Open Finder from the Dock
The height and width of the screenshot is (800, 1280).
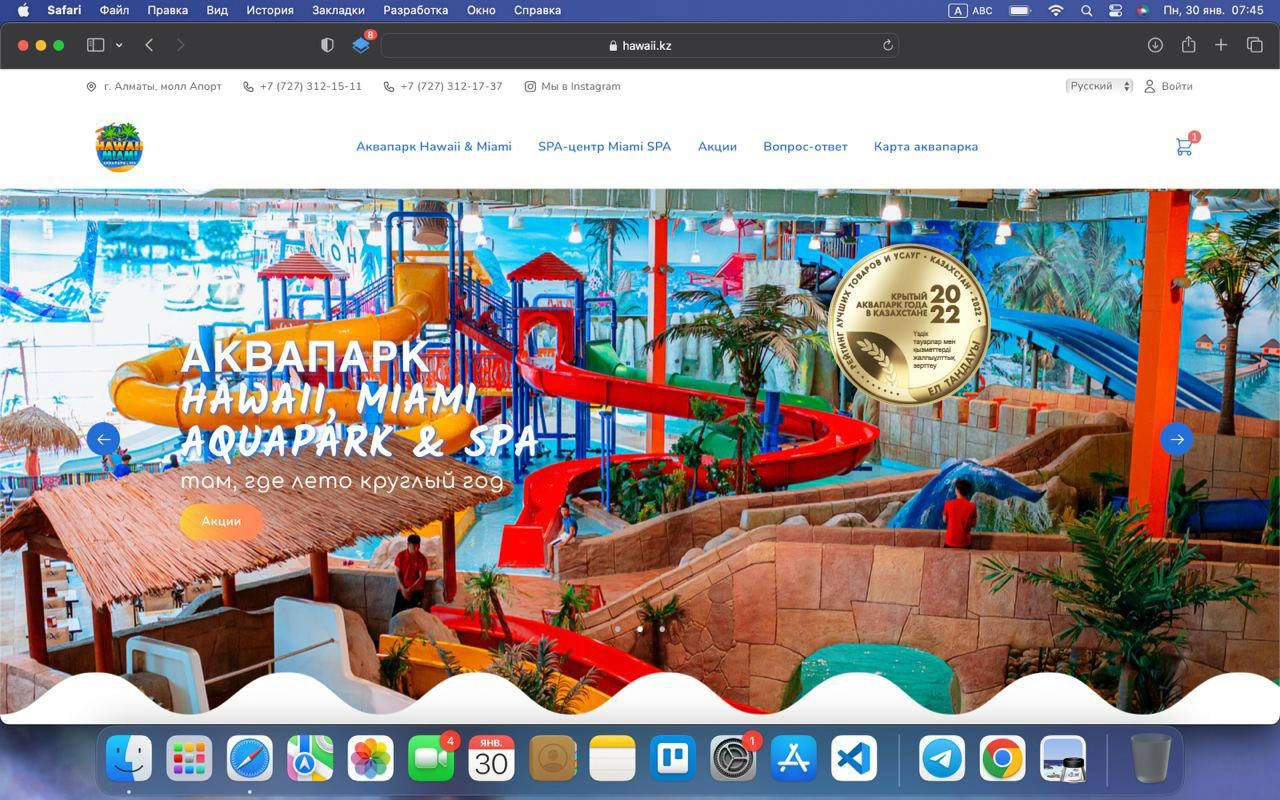tap(129, 759)
